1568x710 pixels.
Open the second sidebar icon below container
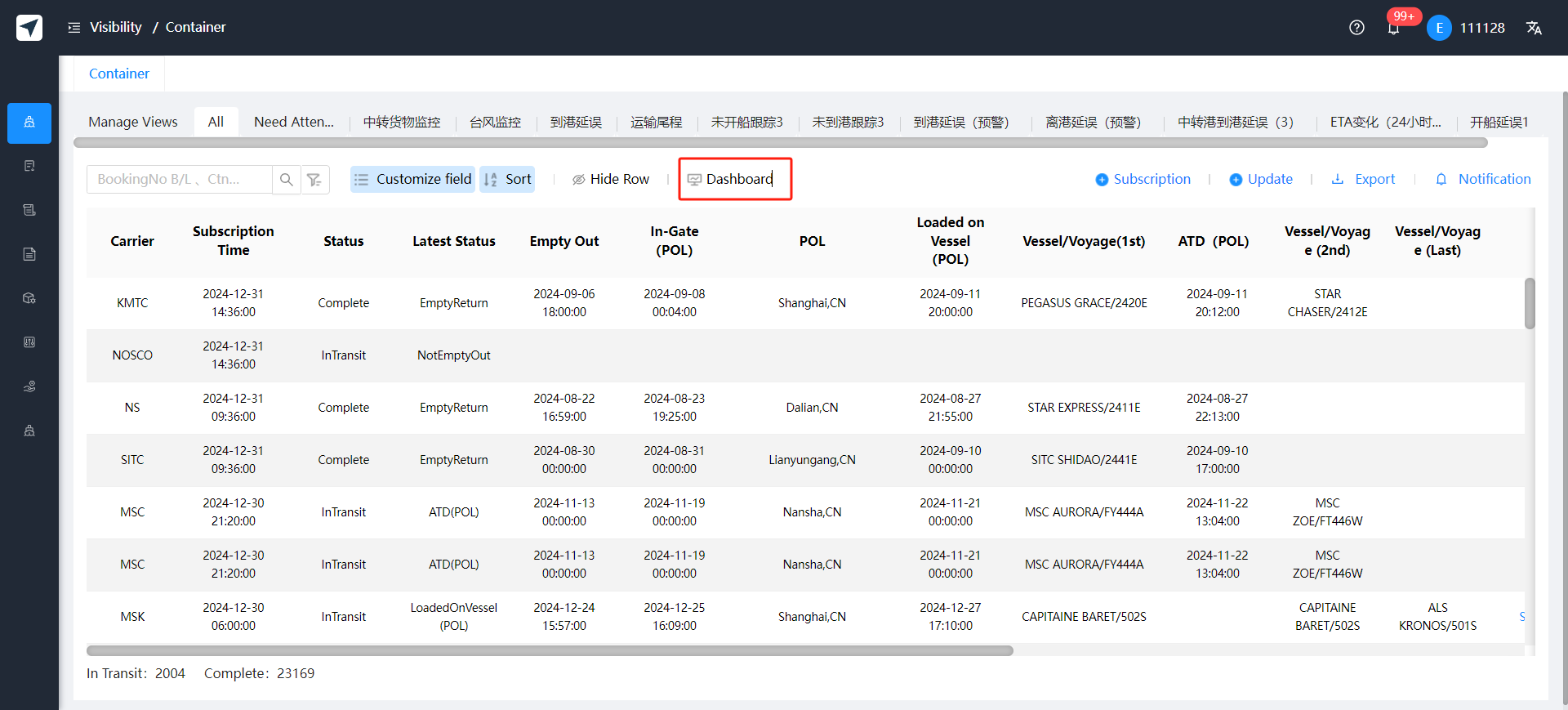pyautogui.click(x=29, y=166)
